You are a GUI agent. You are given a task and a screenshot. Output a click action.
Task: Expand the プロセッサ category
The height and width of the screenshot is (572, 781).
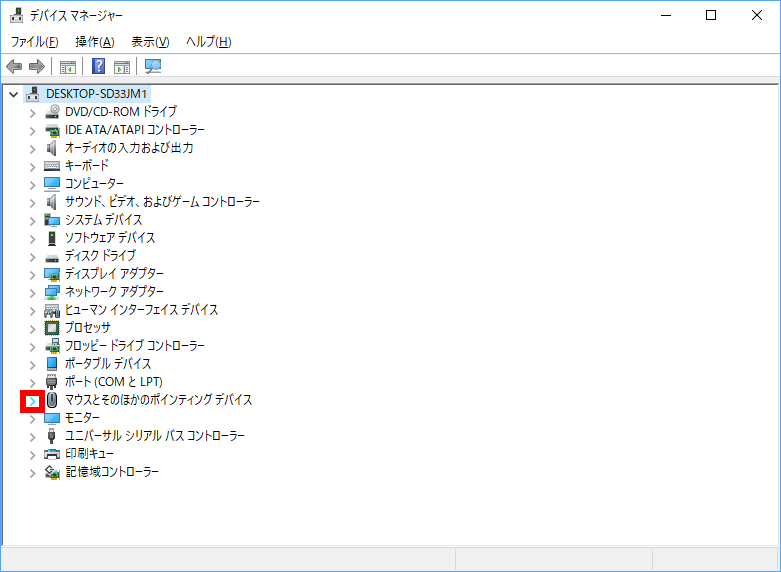[32, 329]
